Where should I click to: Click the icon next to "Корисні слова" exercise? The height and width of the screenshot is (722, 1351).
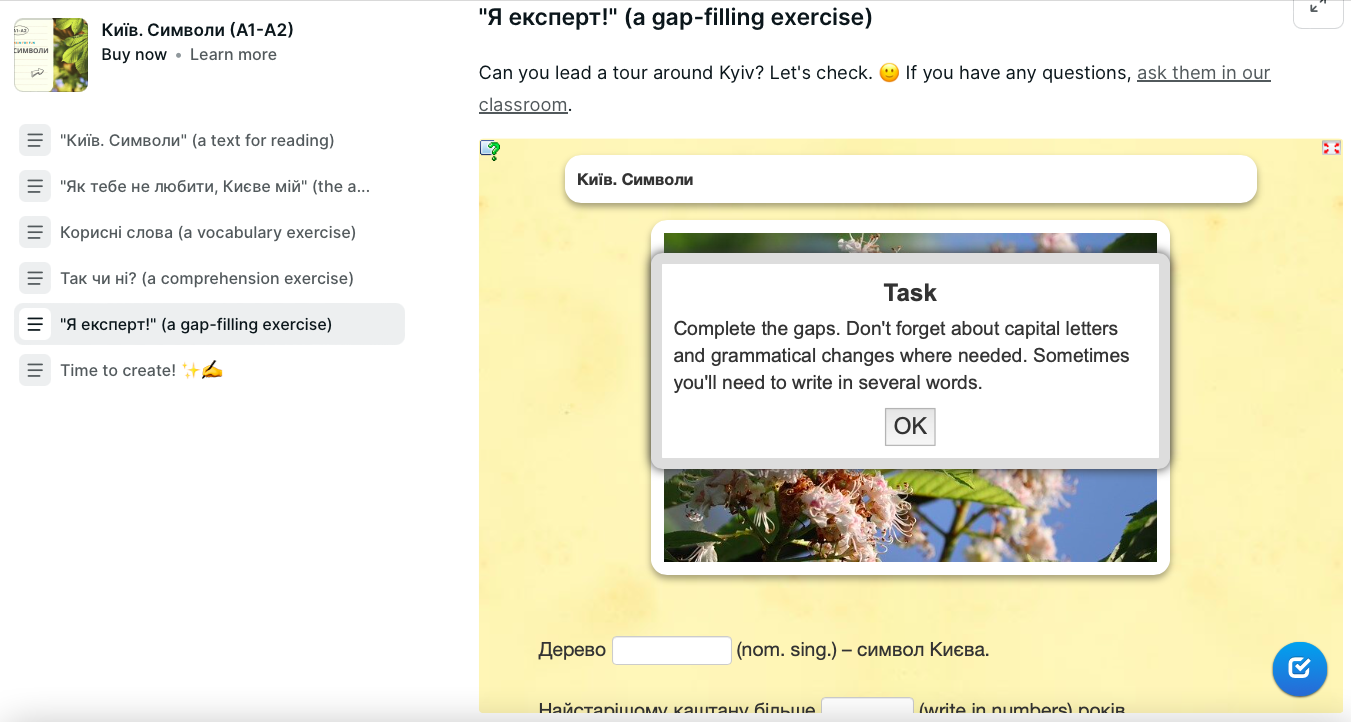pos(35,232)
